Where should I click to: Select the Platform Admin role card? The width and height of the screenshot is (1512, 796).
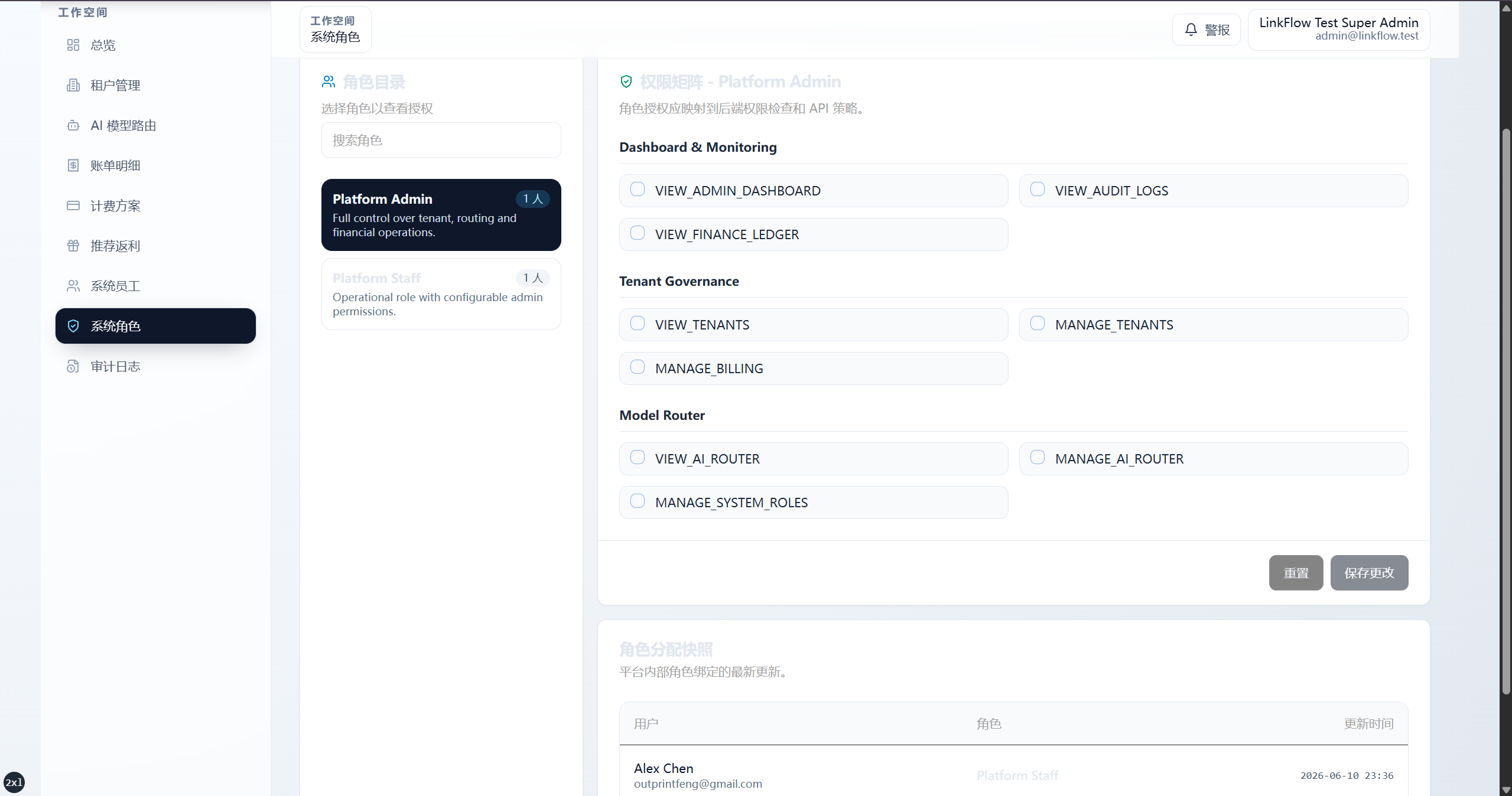[x=441, y=215]
